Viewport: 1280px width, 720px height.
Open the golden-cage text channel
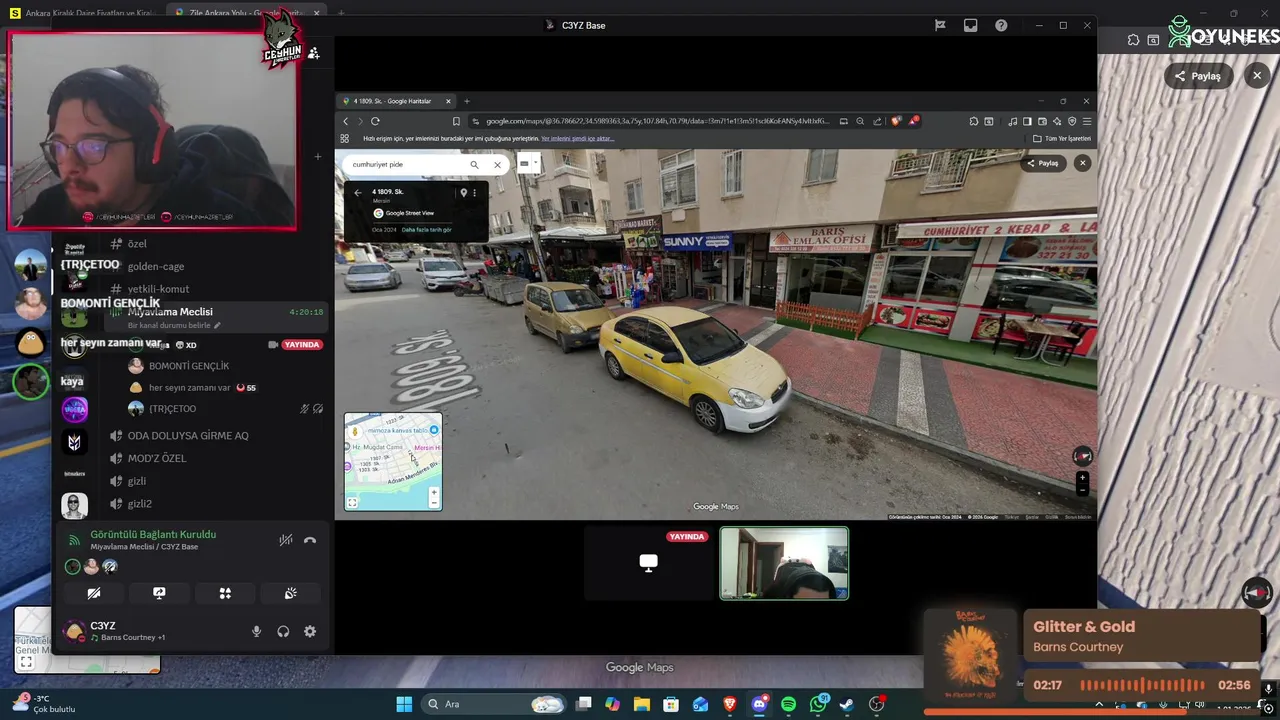point(155,267)
